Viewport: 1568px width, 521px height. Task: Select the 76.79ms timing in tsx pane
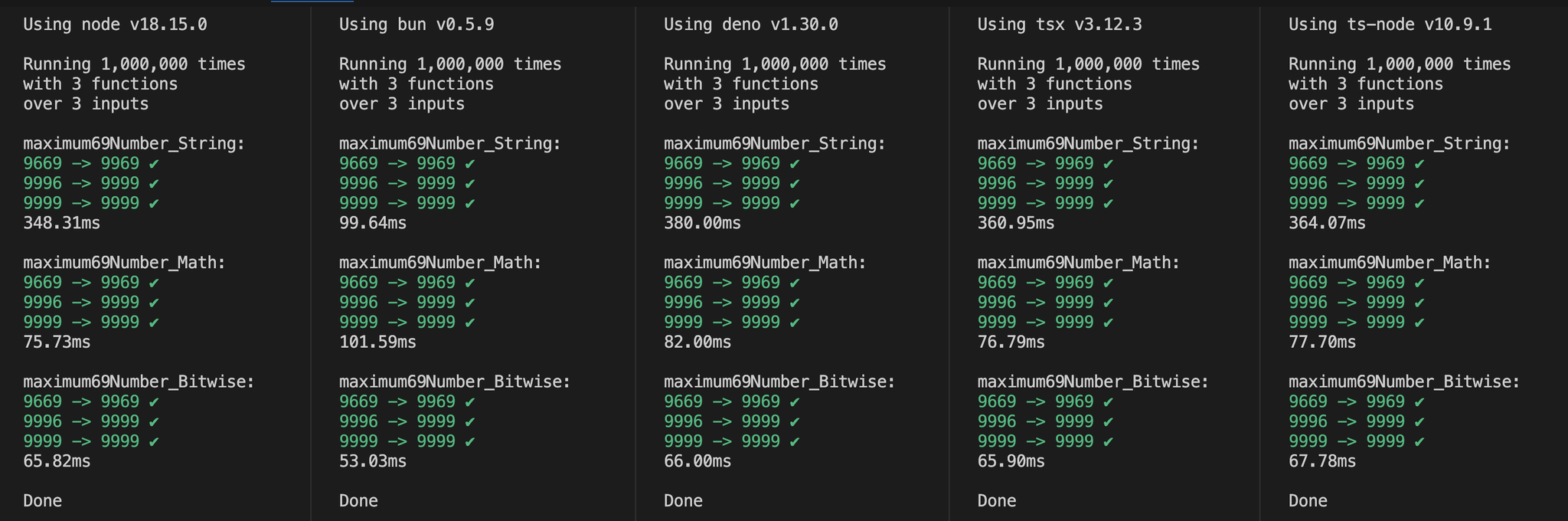pos(1011,342)
